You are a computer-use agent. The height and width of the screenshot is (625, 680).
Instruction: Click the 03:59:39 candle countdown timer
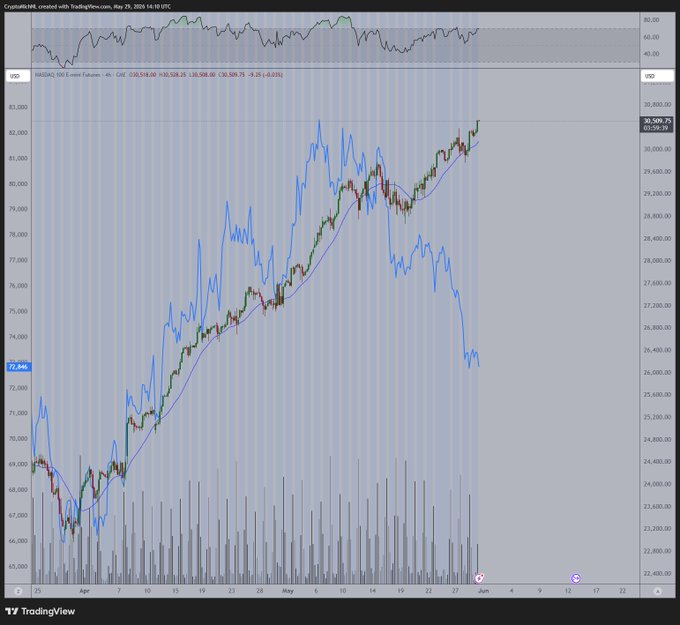pyautogui.click(x=656, y=128)
